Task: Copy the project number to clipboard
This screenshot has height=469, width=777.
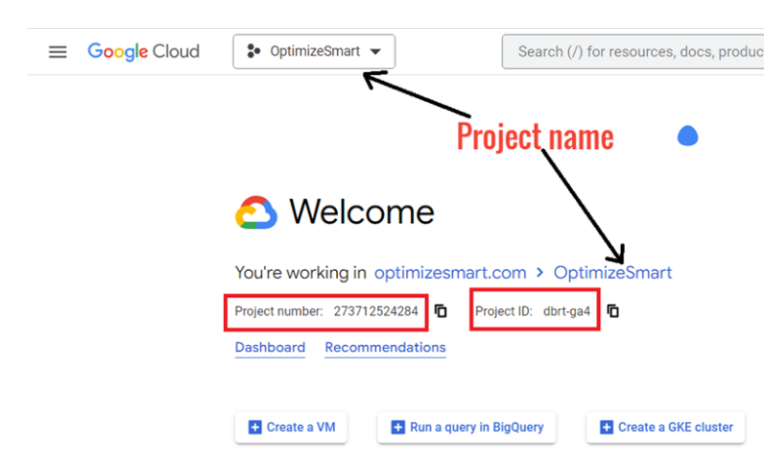Action: pos(441,311)
